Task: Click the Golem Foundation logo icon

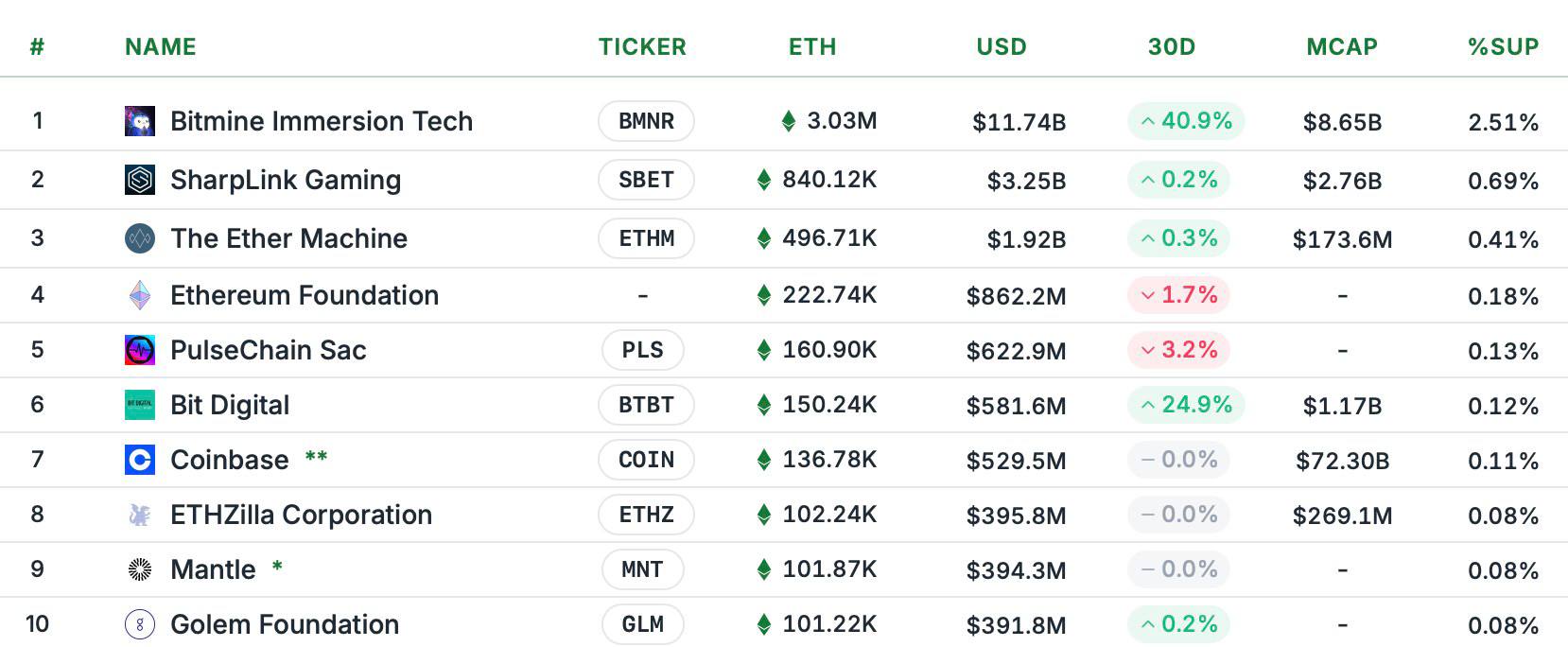Action: pos(140,624)
